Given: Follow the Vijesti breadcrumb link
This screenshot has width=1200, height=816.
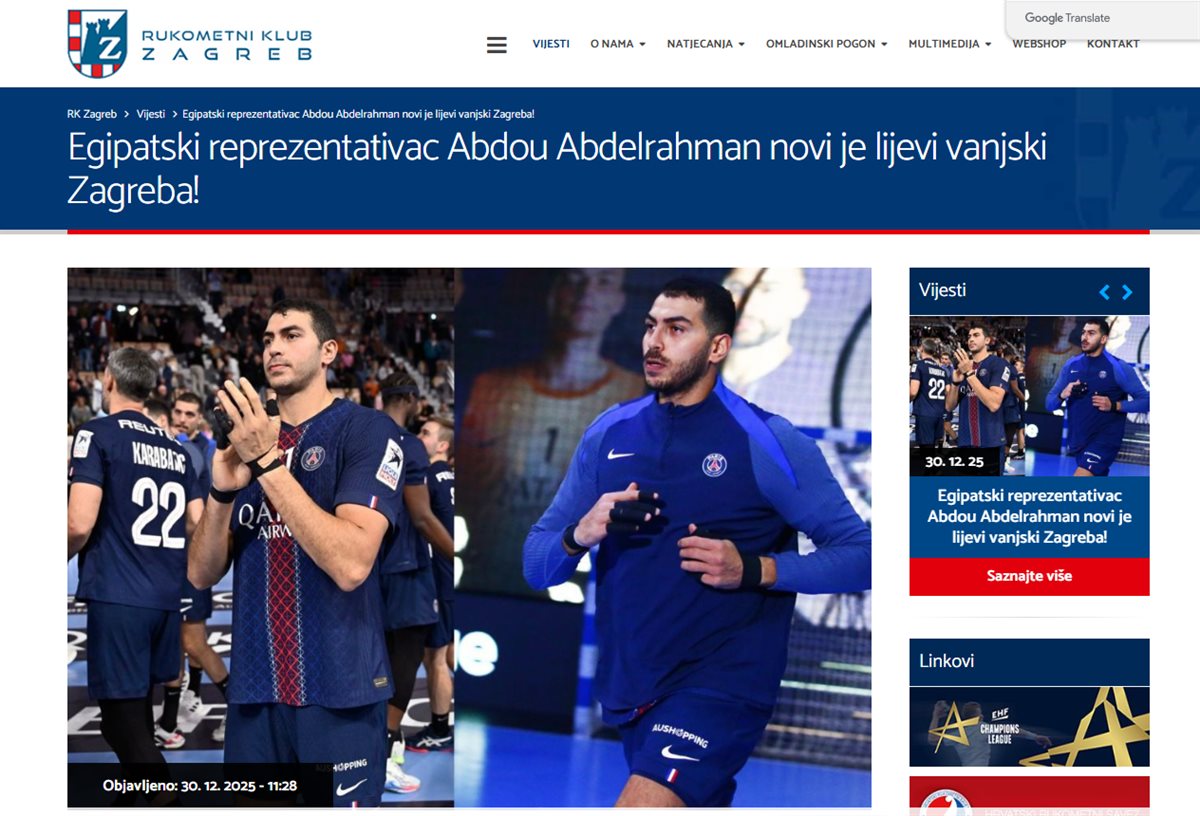Looking at the screenshot, I should 151,114.
